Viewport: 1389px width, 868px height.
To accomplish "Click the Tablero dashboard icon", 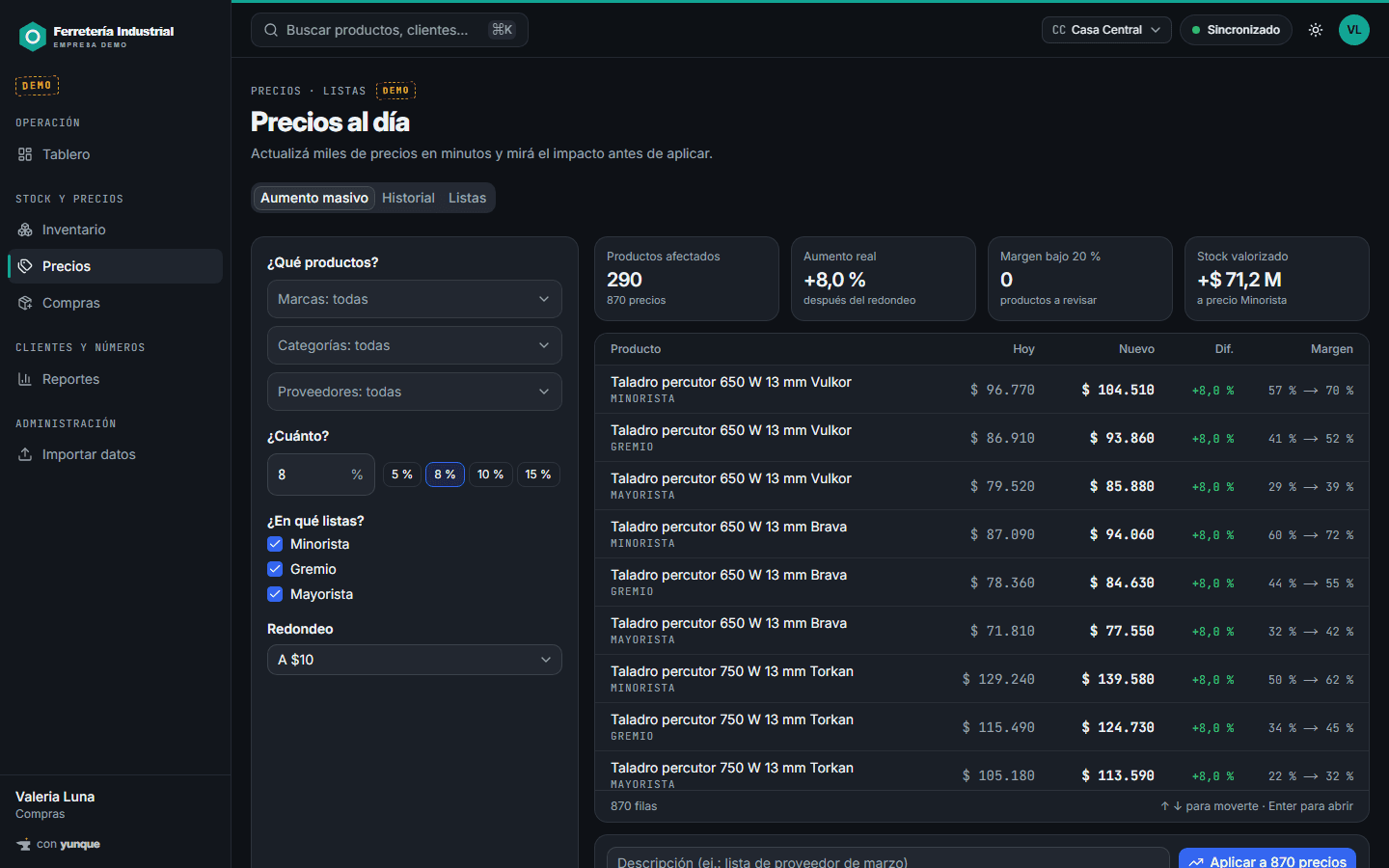I will coord(25,154).
